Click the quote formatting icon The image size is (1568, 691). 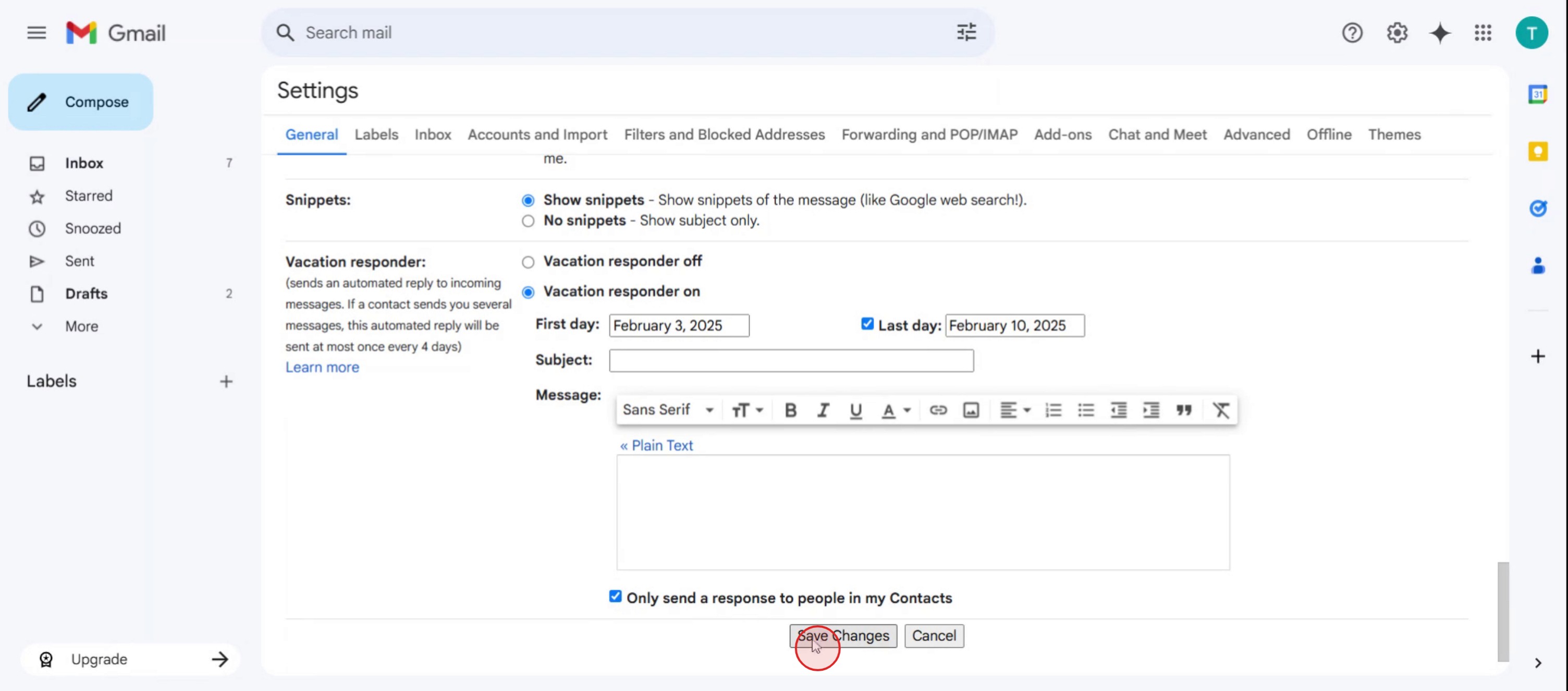click(1183, 410)
